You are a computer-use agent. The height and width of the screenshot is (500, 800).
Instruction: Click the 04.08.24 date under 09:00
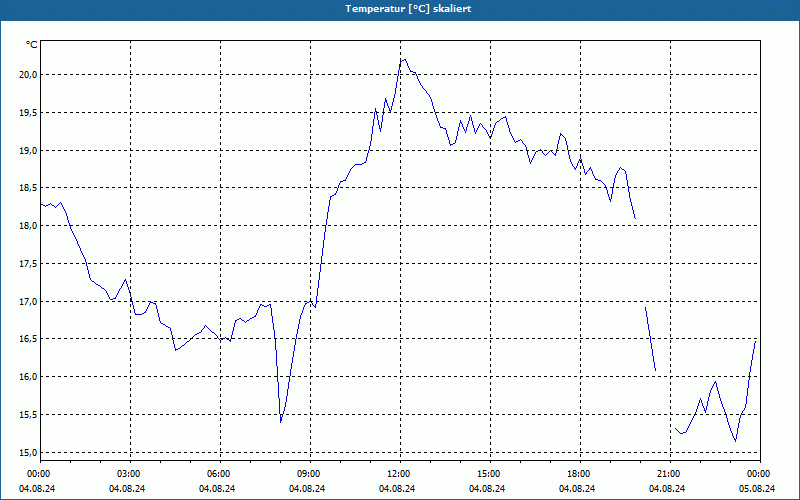click(x=307, y=489)
